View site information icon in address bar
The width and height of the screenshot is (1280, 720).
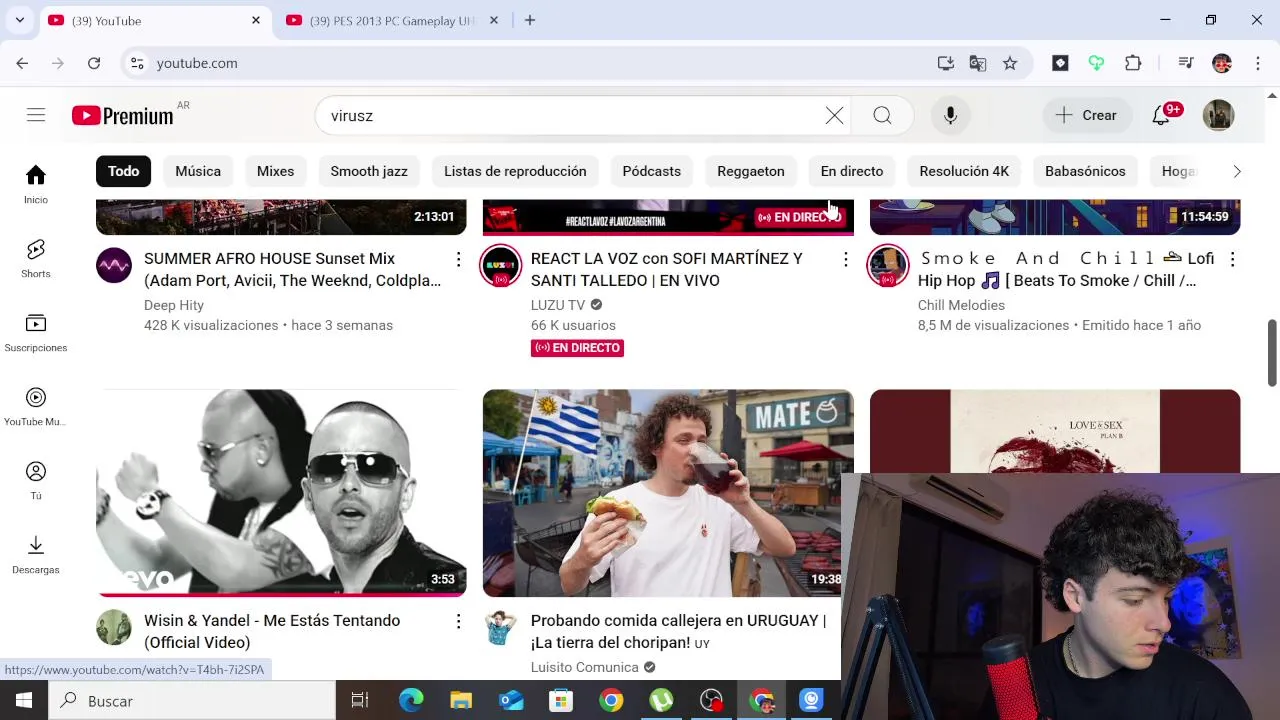pyautogui.click(x=138, y=63)
